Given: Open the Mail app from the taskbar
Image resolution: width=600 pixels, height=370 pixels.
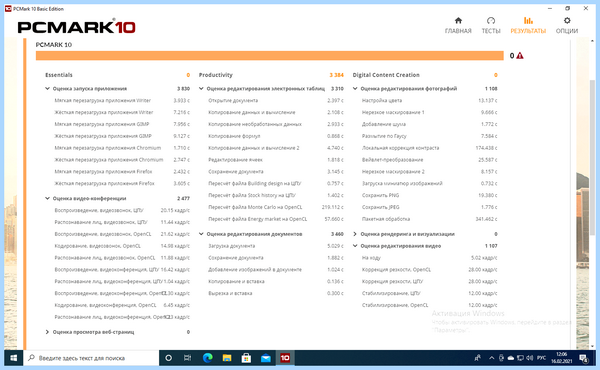Looking at the screenshot, I should pos(266,358).
